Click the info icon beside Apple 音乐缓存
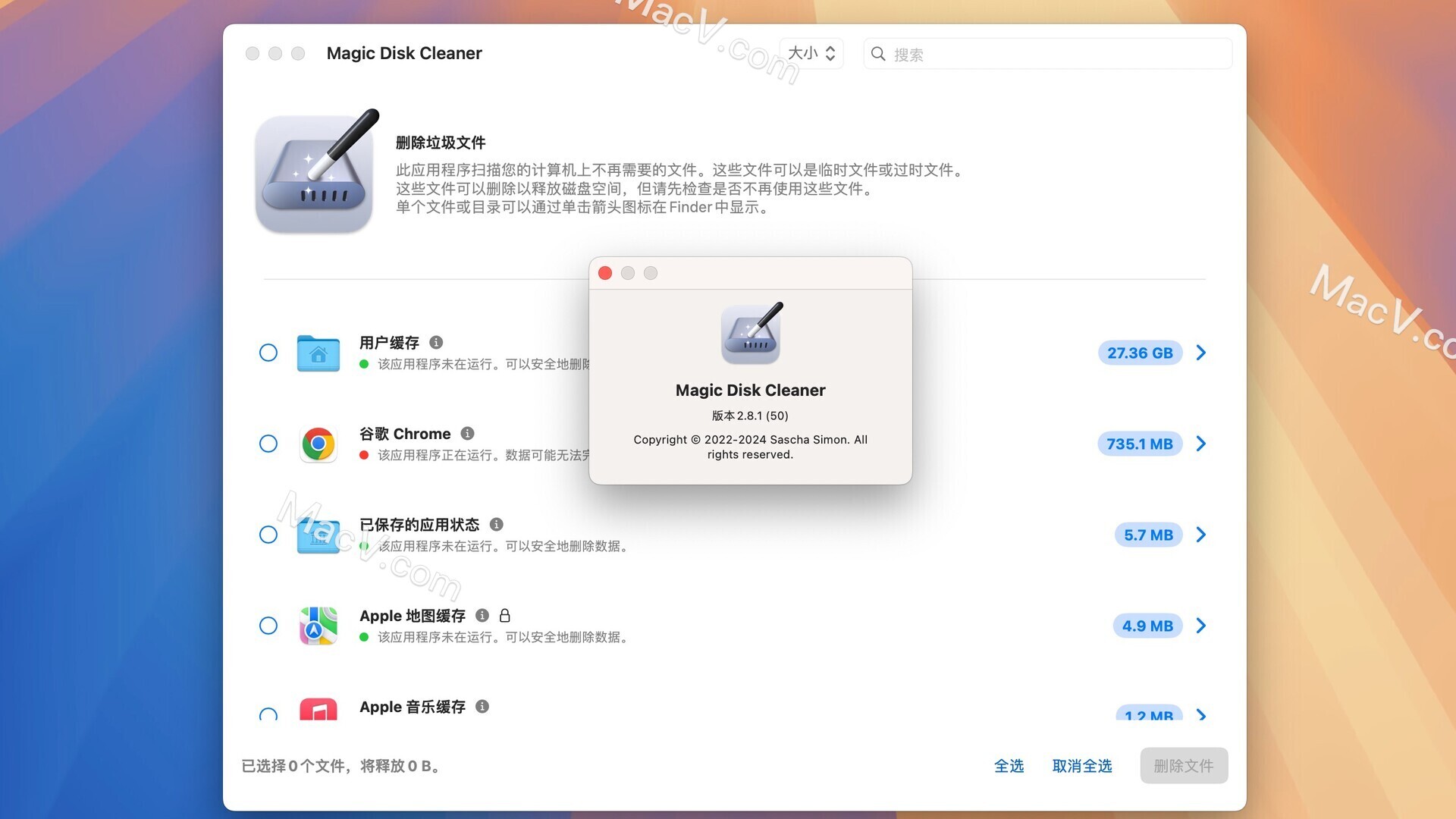1456x819 pixels. pyautogui.click(x=482, y=707)
